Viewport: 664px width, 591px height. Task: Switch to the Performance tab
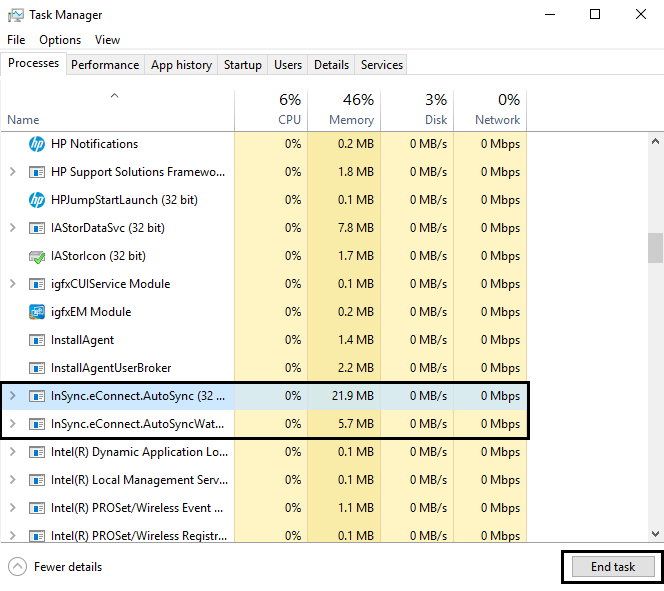[105, 65]
